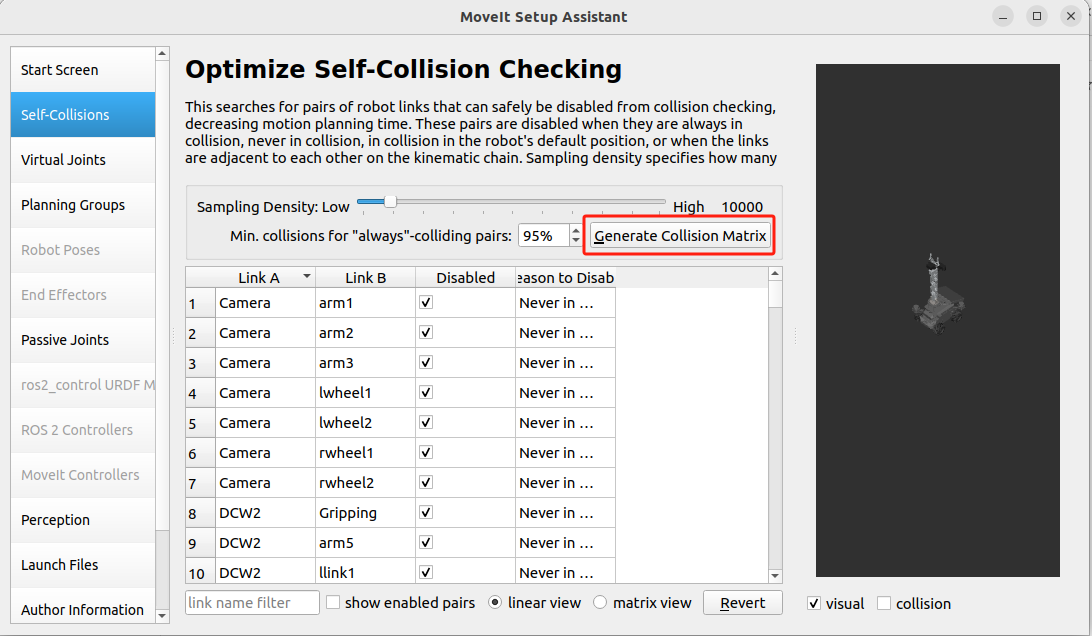This screenshot has width=1092, height=636.
Task: Go to Launch Files page
Action: [83, 565]
